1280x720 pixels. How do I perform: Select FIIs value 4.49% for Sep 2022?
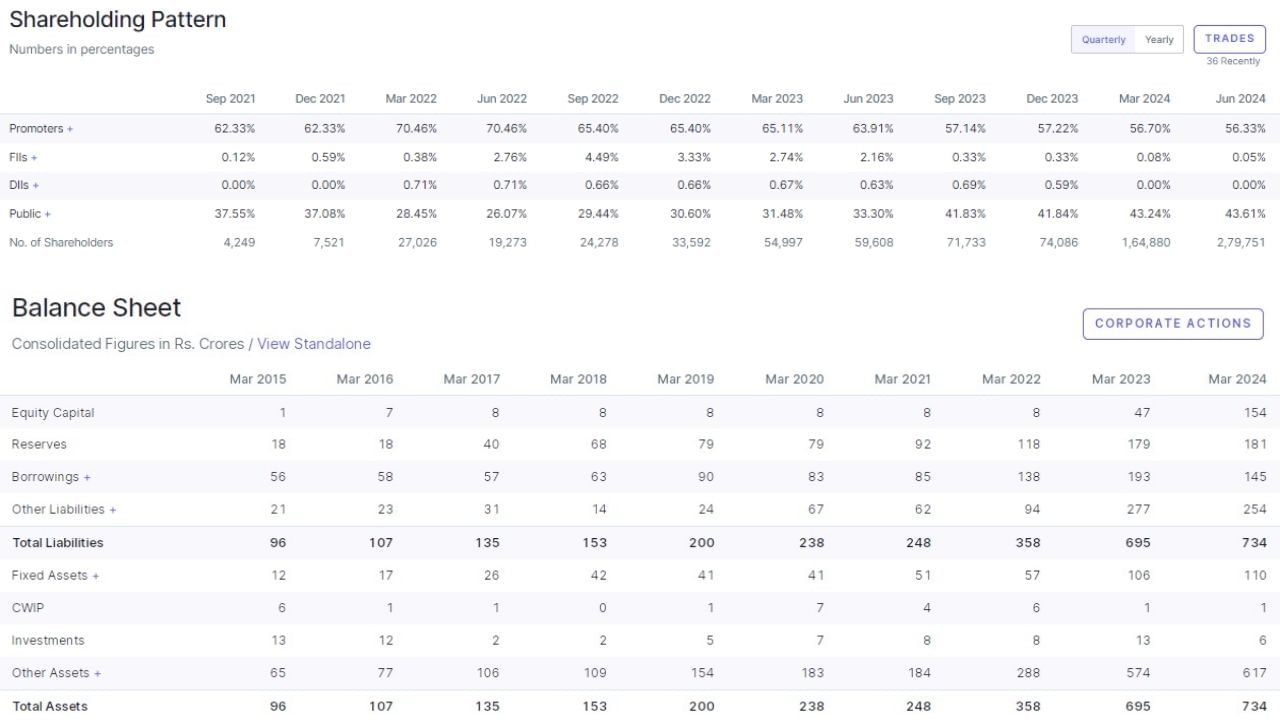pos(601,158)
